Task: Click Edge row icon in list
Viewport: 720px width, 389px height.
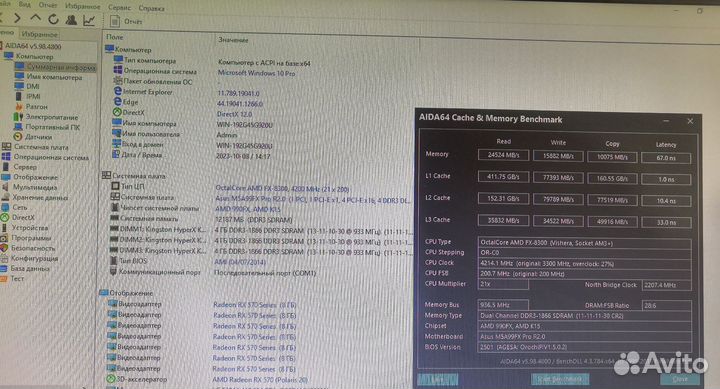Action: (118, 102)
